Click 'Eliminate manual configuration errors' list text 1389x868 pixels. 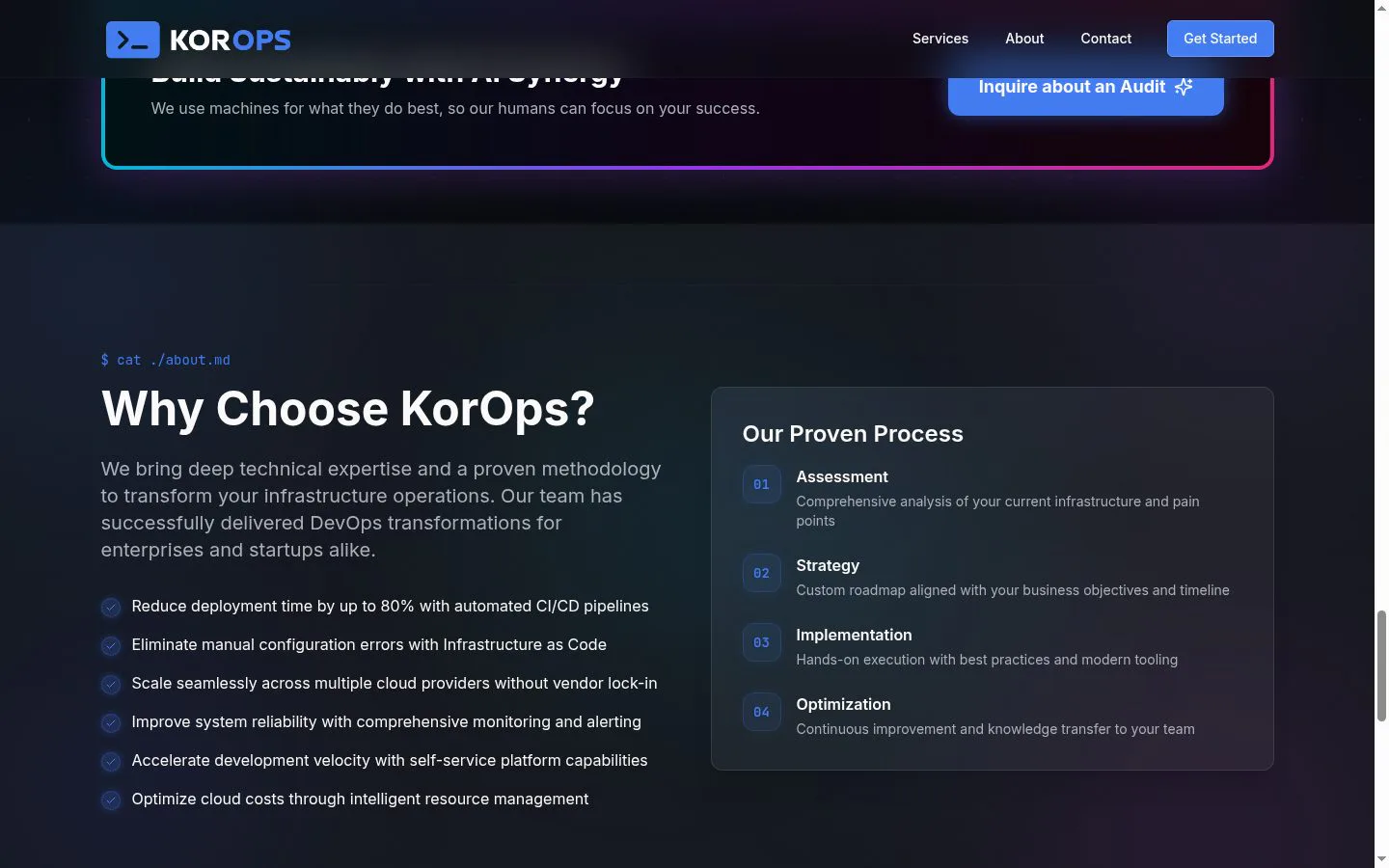pos(368,644)
